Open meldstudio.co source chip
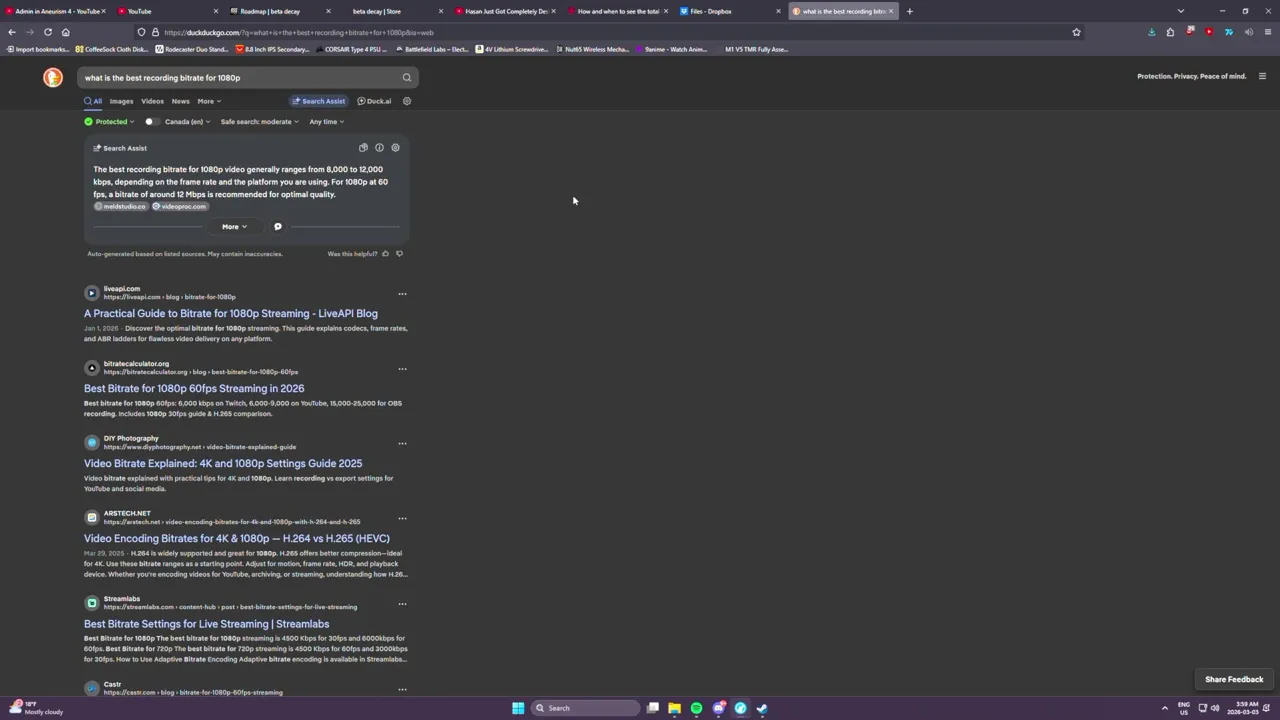This screenshot has height=720, width=1280. pyautogui.click(x=120, y=206)
